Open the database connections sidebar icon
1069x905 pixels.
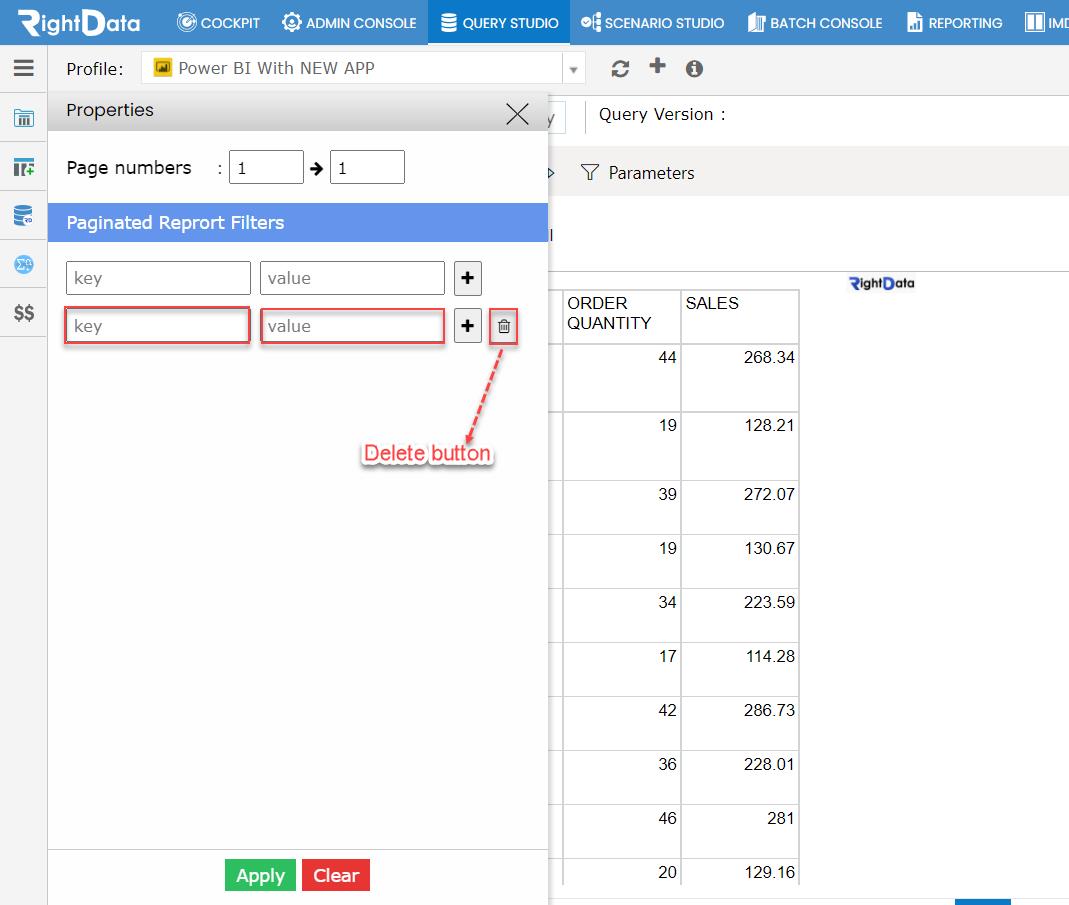pyautogui.click(x=24, y=215)
